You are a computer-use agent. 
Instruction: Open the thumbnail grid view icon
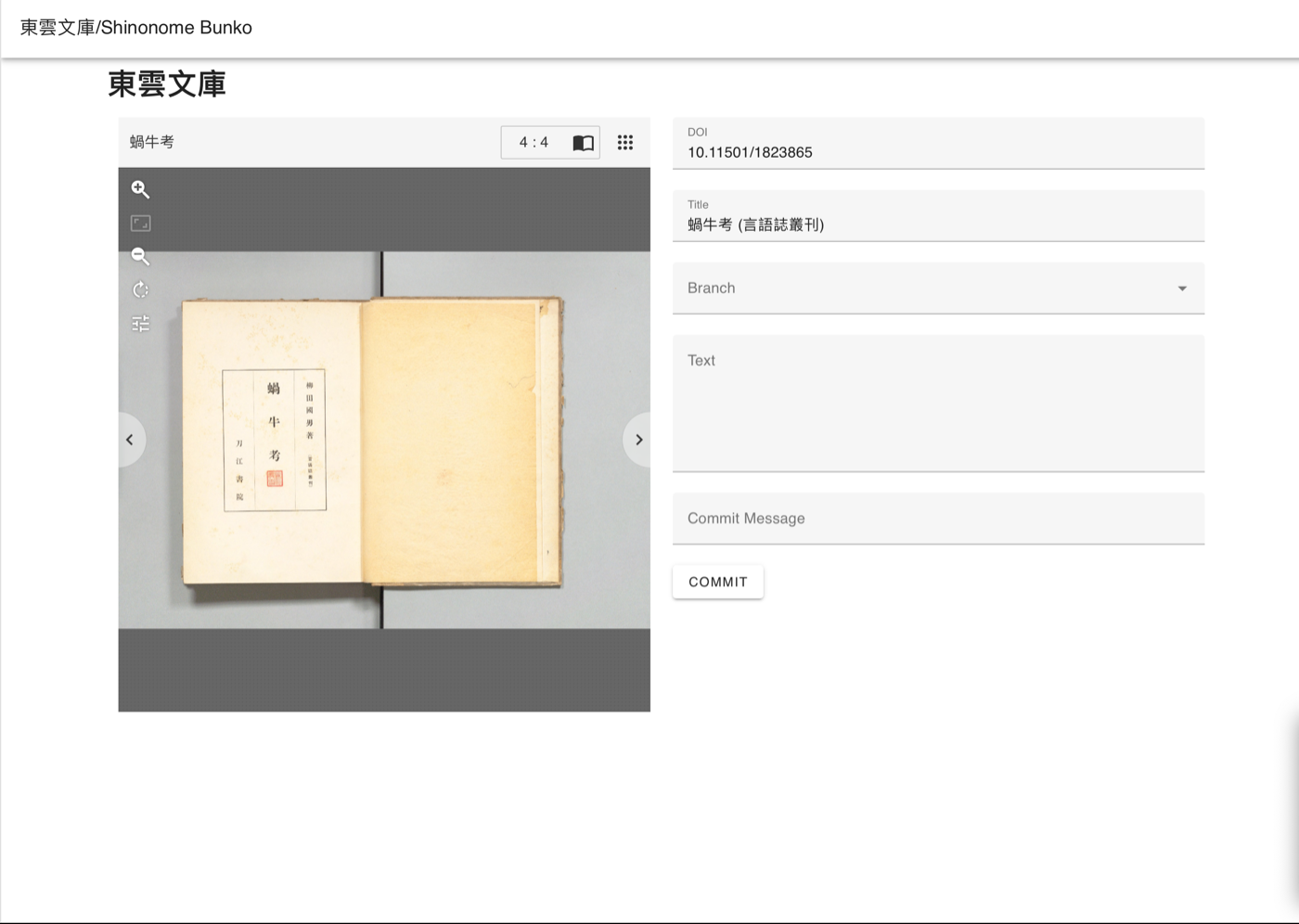tap(625, 142)
